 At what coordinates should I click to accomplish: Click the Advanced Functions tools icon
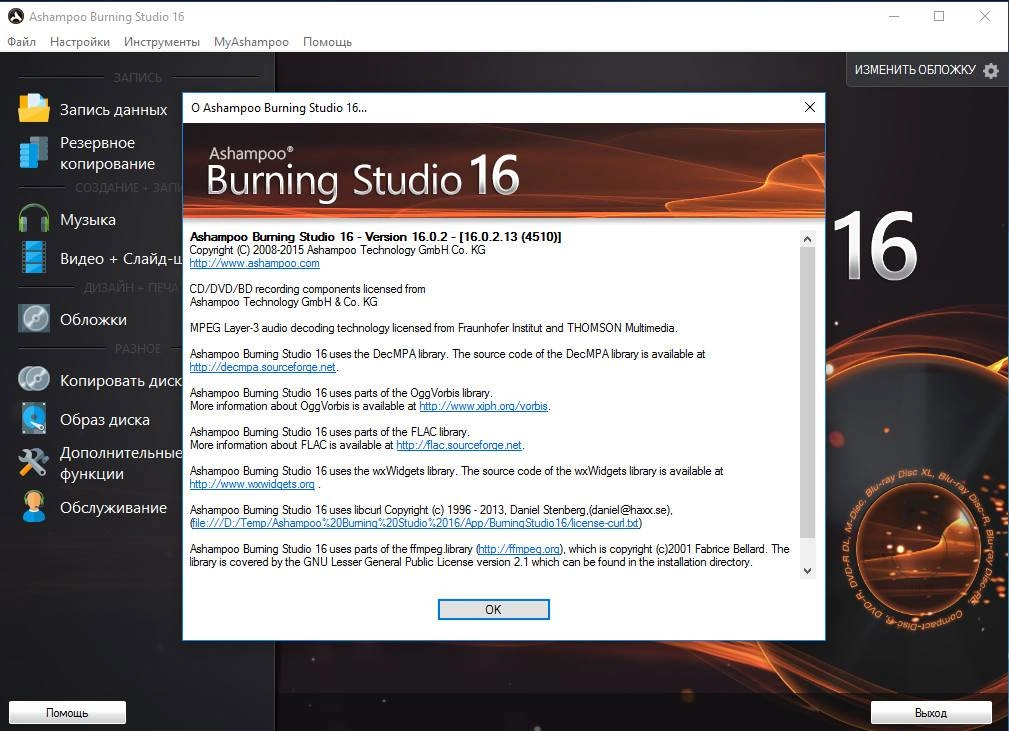[33, 462]
